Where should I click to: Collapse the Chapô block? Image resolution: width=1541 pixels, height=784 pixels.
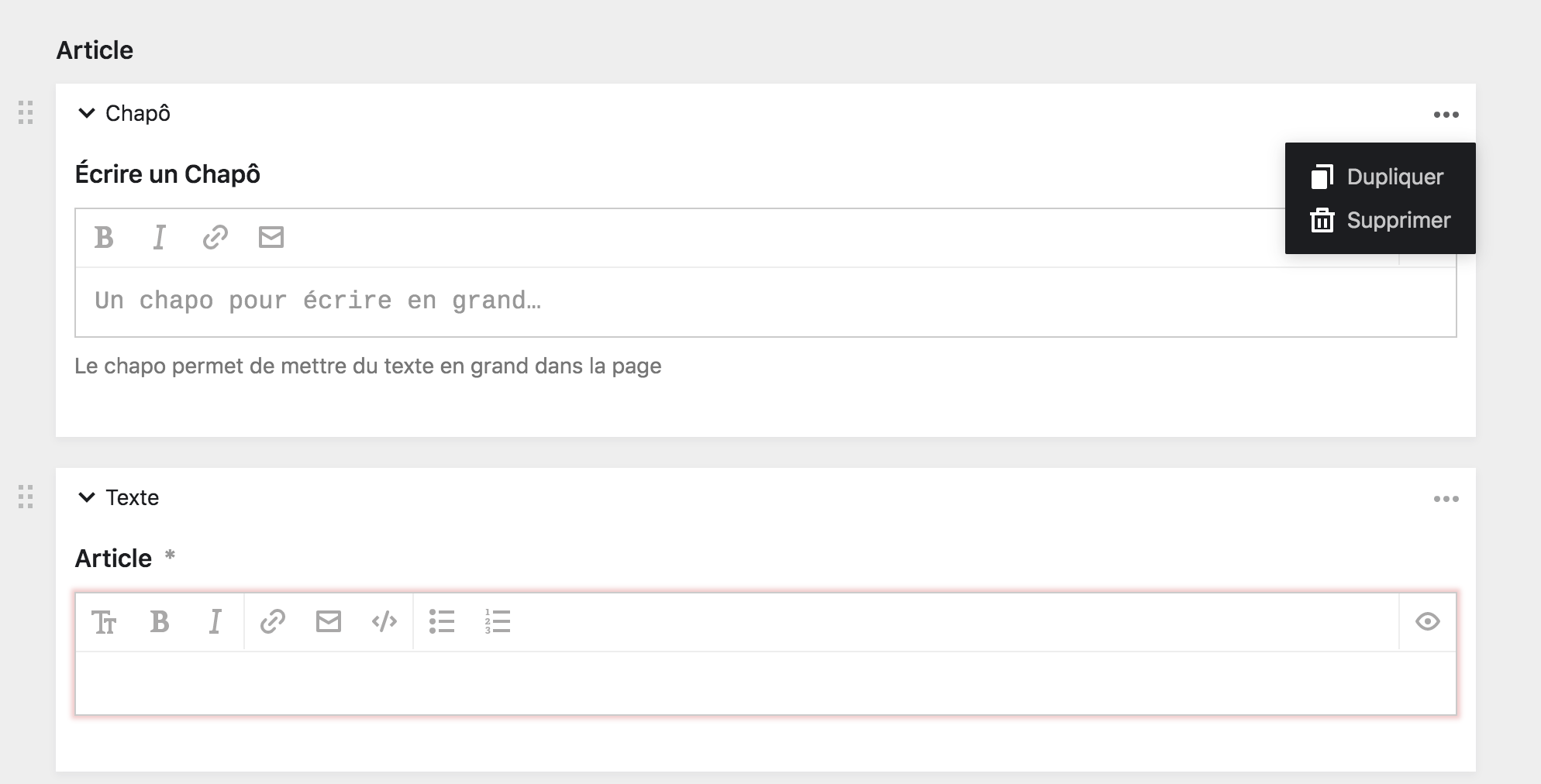[x=87, y=113]
